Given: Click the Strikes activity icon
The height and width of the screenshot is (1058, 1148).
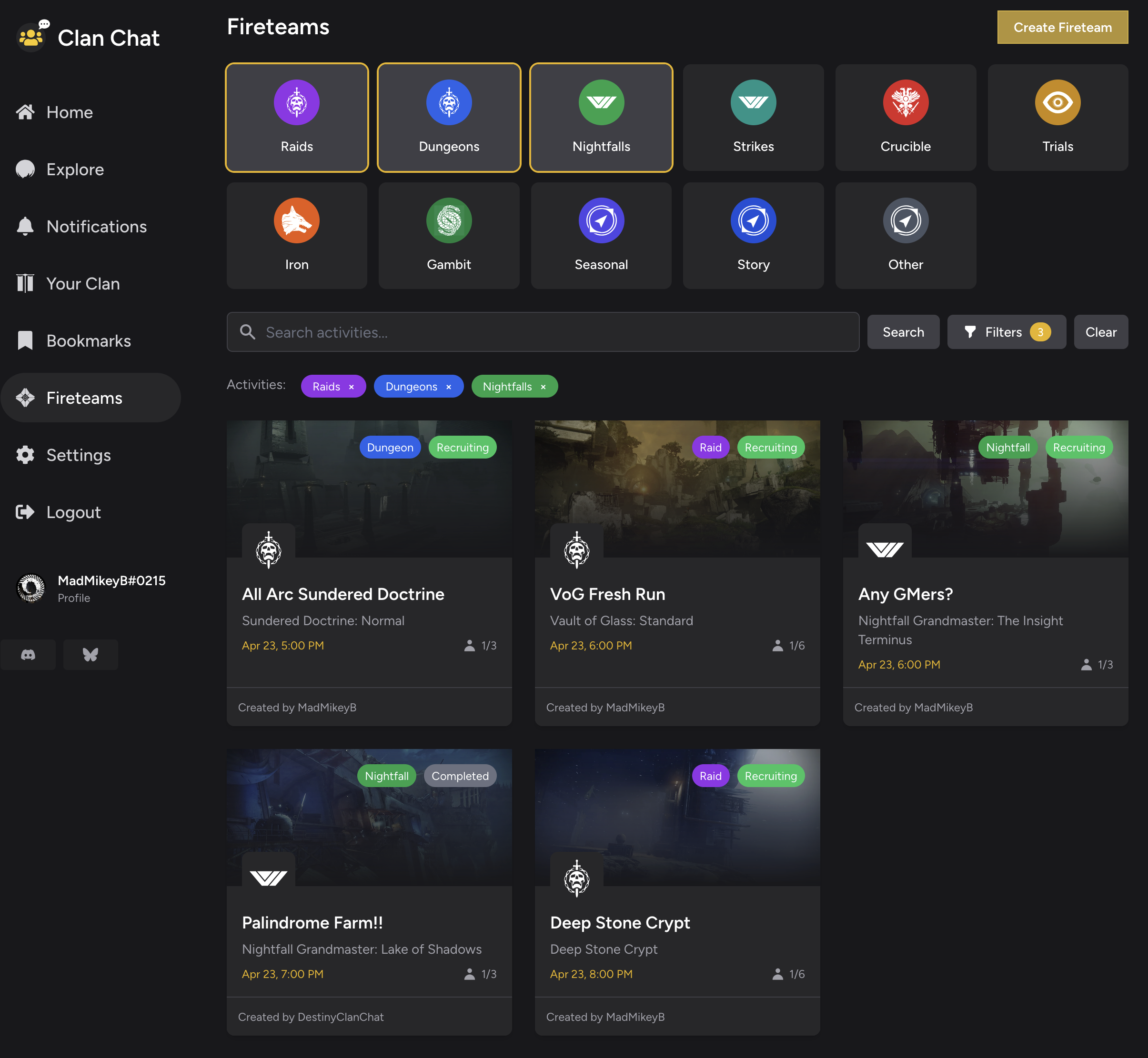Looking at the screenshot, I should point(753,102).
